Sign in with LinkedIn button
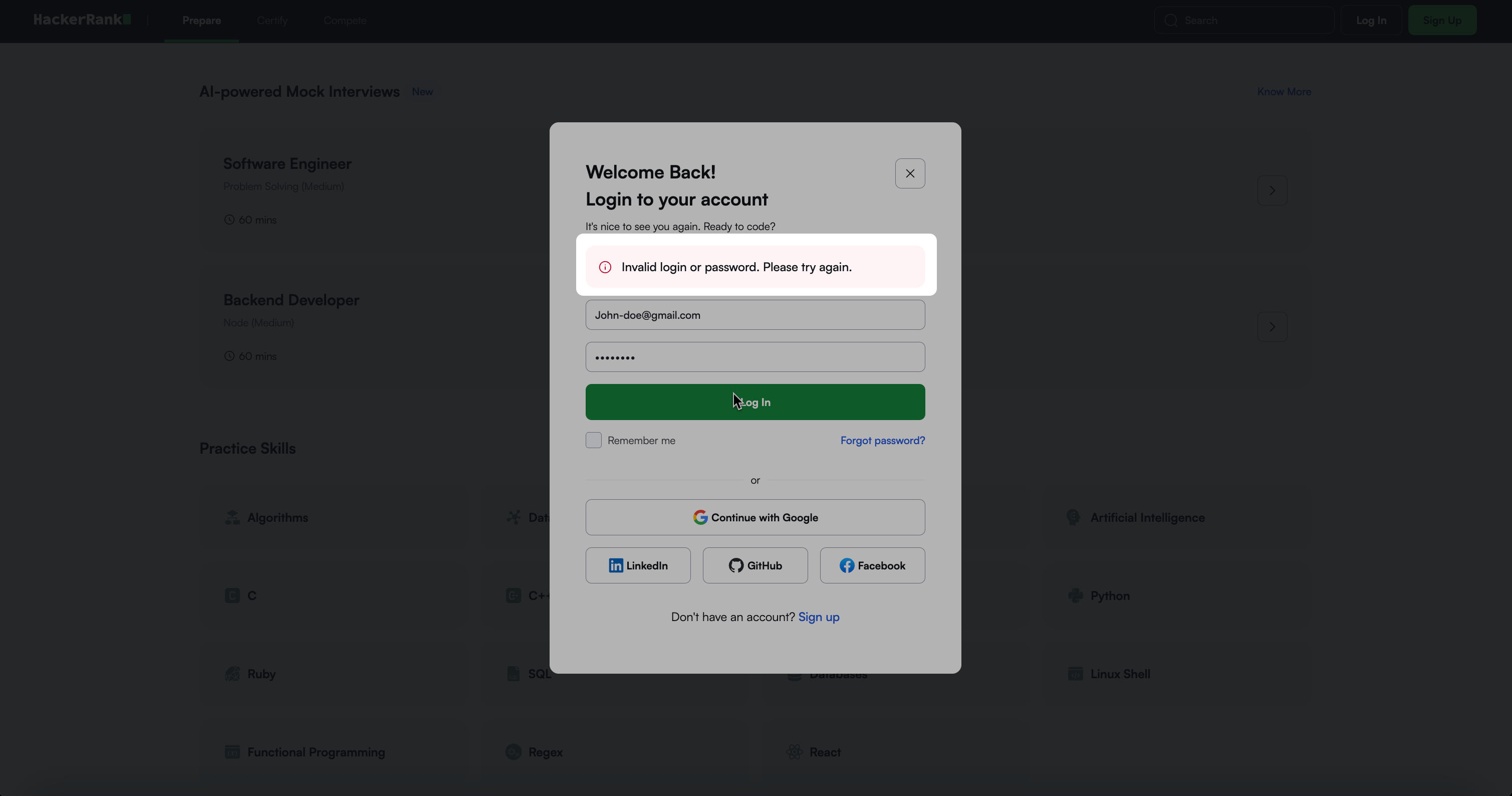Image resolution: width=1512 pixels, height=796 pixels. [x=638, y=565]
